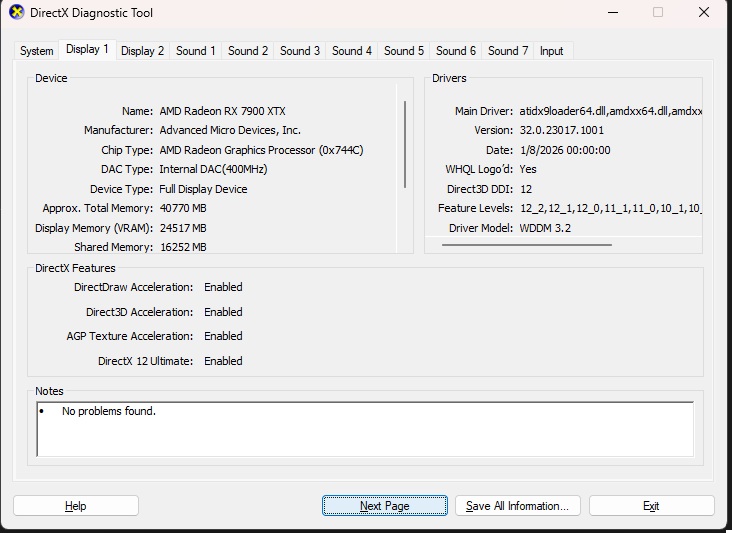Click the total memory value "40770 MB"
Screen dimensions: 732x533
tap(183, 208)
